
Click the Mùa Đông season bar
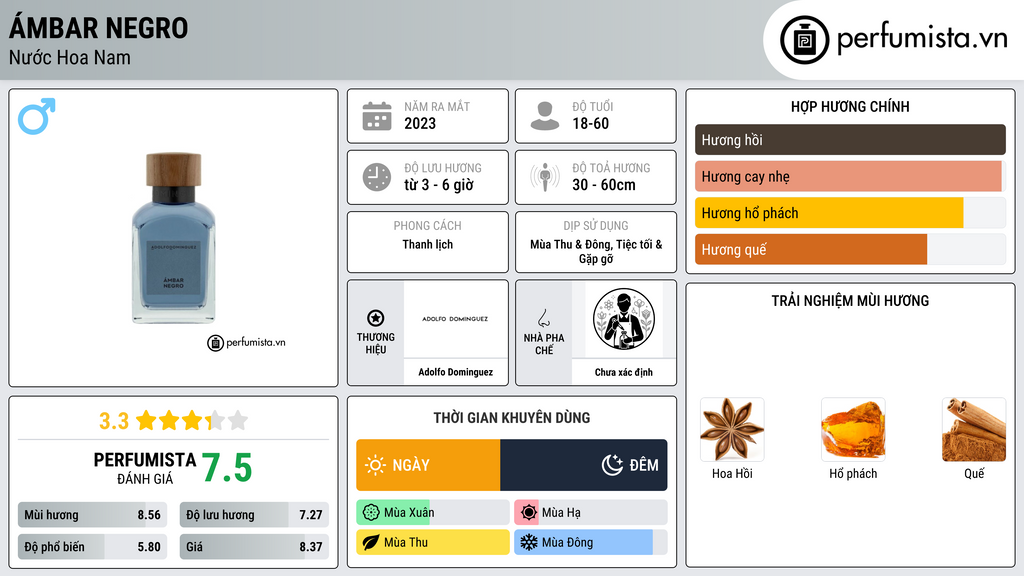coord(591,542)
